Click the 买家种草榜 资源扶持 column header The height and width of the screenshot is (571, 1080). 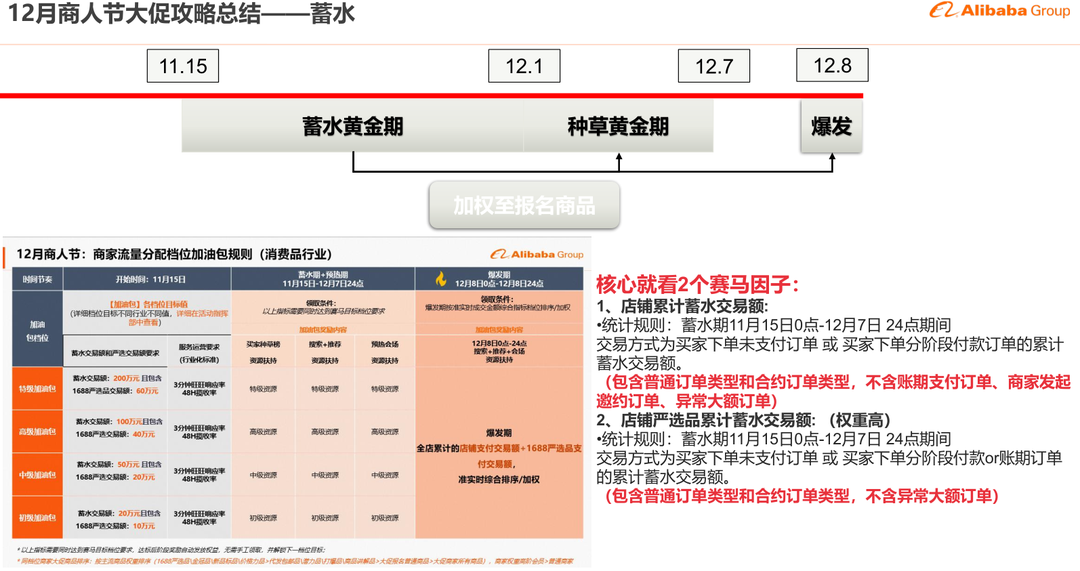(x=263, y=352)
